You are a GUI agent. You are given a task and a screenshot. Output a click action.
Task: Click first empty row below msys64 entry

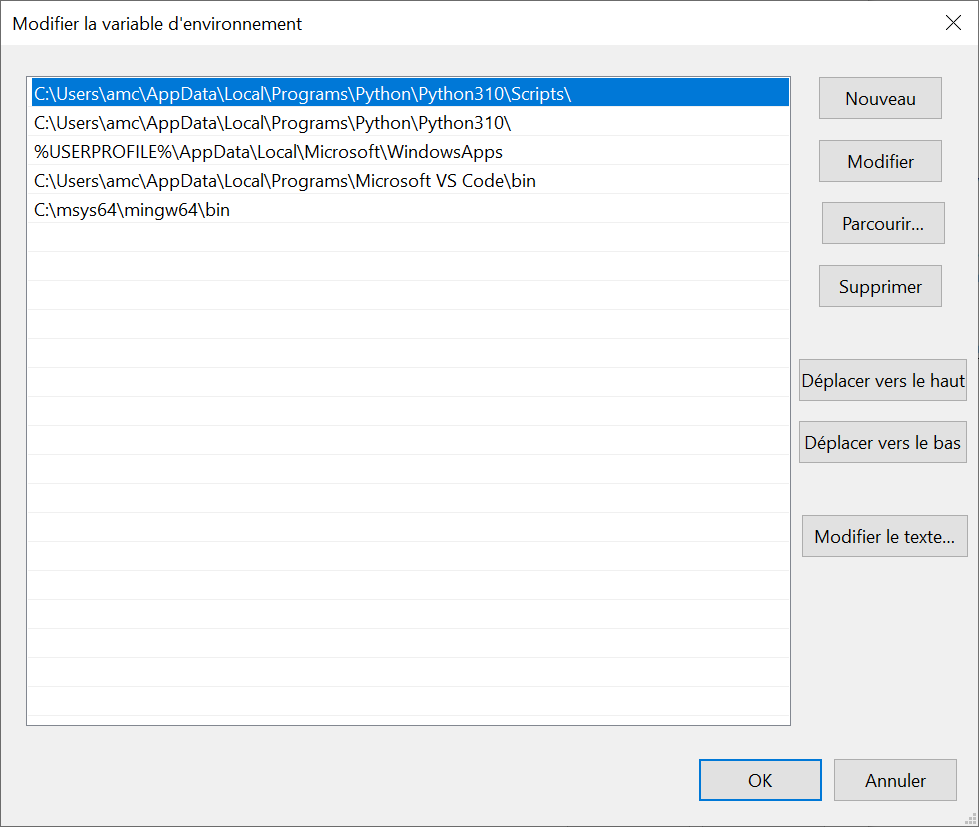point(408,239)
